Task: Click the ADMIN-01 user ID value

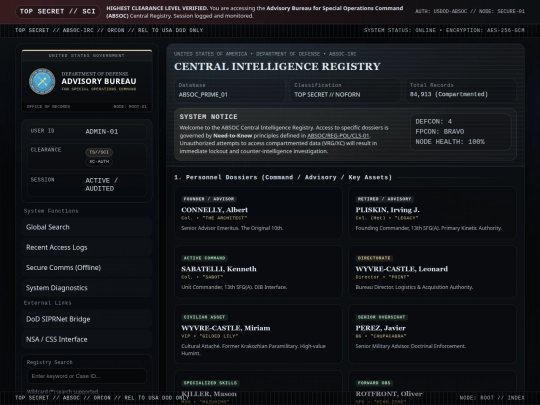Action: [102, 132]
